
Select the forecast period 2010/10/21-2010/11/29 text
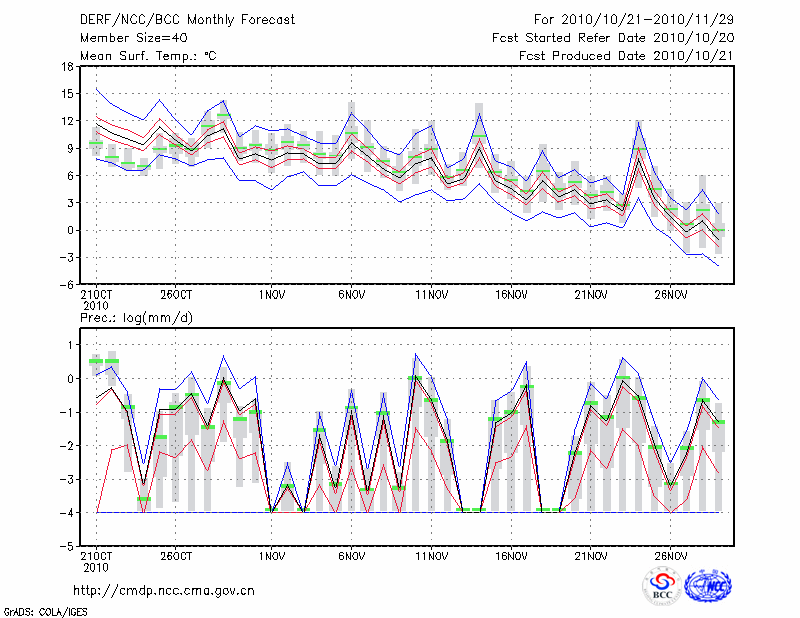point(633,20)
